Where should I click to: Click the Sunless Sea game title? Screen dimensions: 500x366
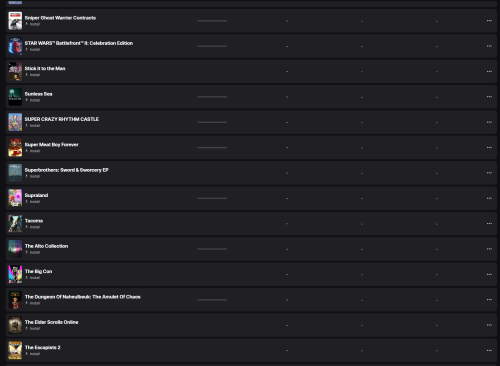38,94
